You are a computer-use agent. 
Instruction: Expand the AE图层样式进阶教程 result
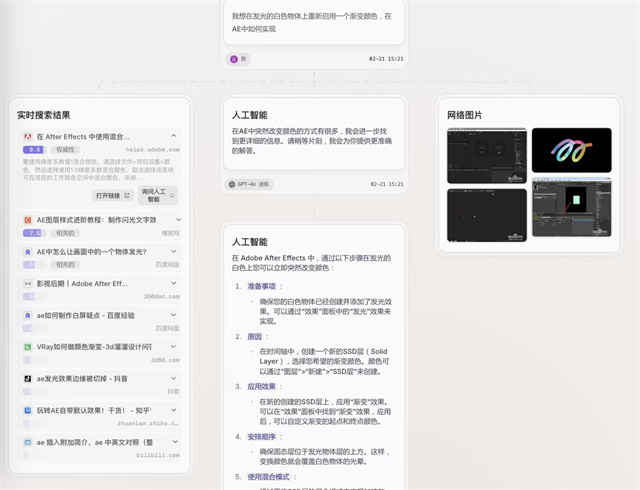[x=178, y=219]
